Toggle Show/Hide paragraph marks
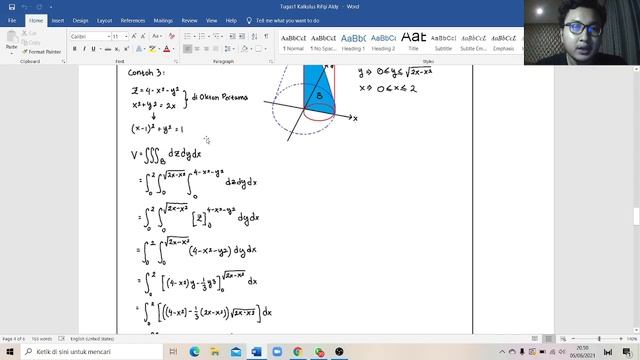This screenshot has width=640, height=360. tap(267, 36)
